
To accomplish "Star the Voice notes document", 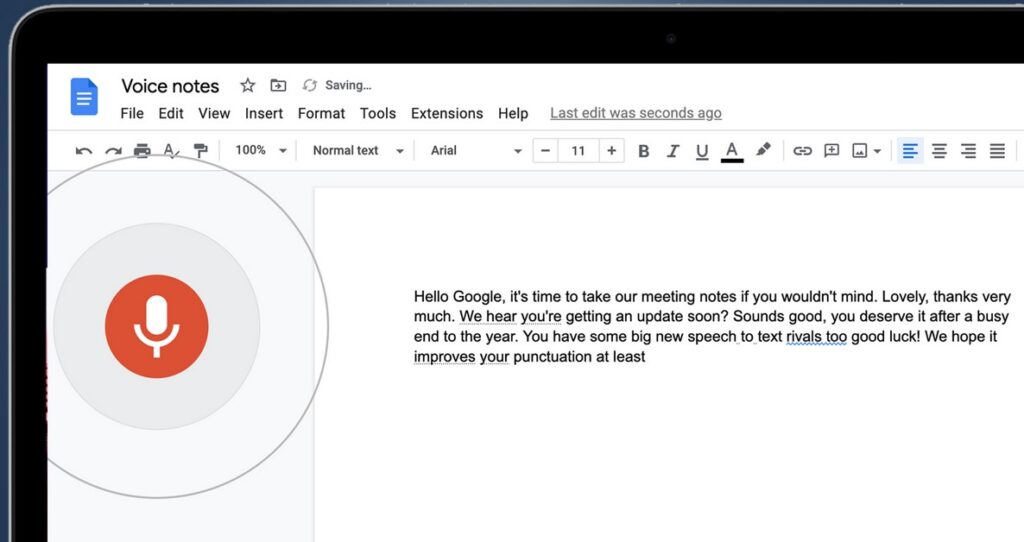I will (247, 86).
